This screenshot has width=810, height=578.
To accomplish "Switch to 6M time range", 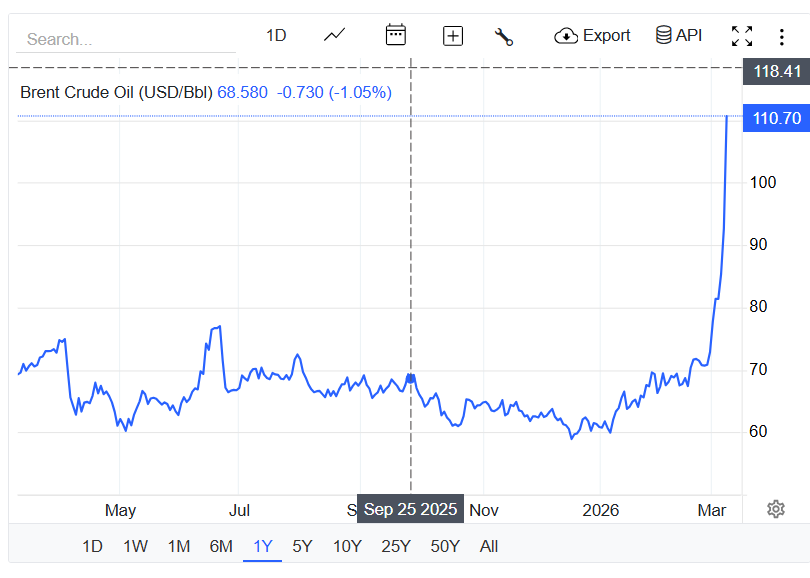I will click(221, 546).
